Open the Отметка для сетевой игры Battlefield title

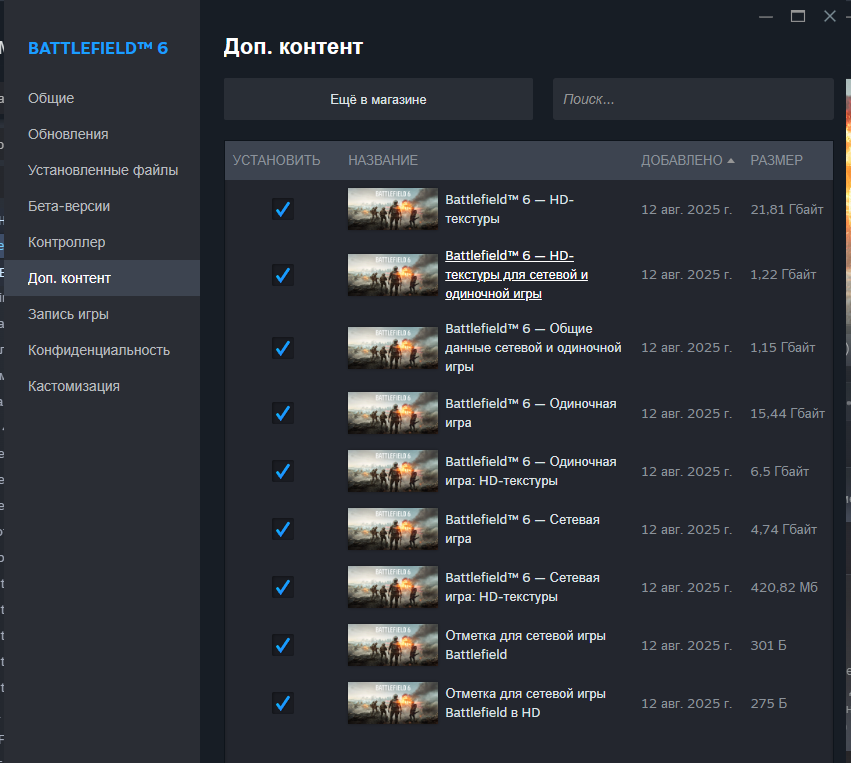[x=525, y=645]
